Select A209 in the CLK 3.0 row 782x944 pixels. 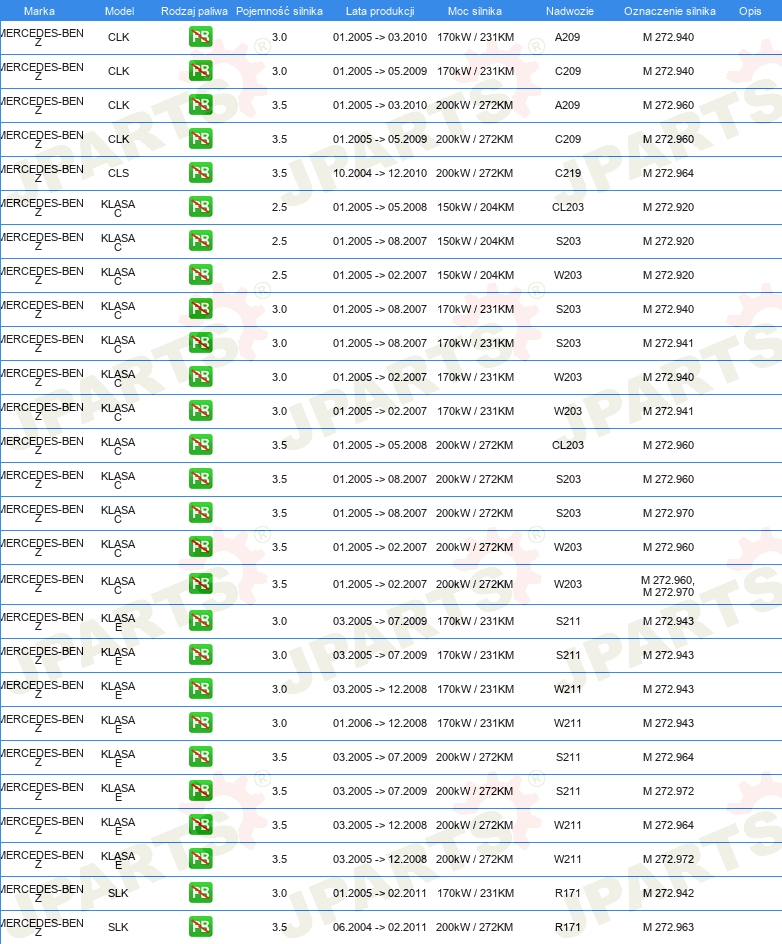coord(568,37)
